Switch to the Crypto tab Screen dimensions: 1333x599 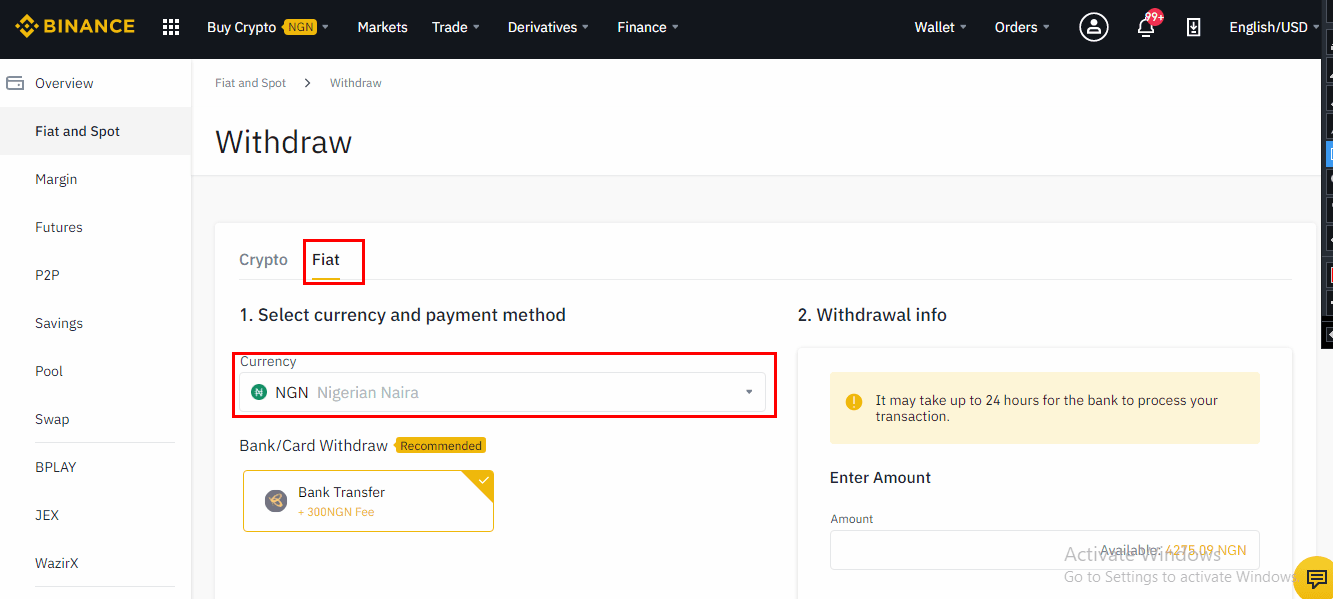pos(263,259)
